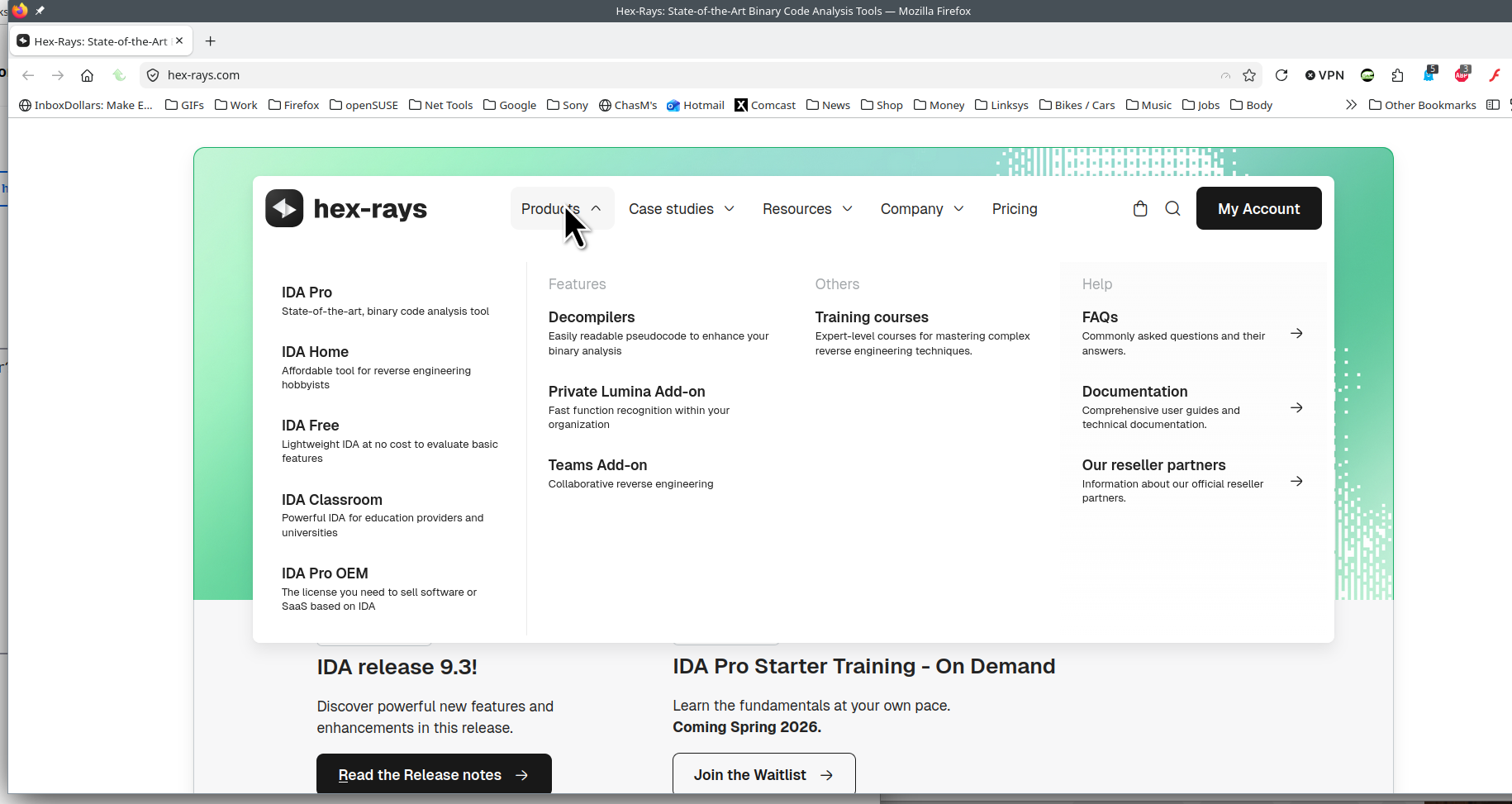Screen dimensions: 1512x804
Task: Click the site security shield icon
Action: pyautogui.click(x=153, y=75)
